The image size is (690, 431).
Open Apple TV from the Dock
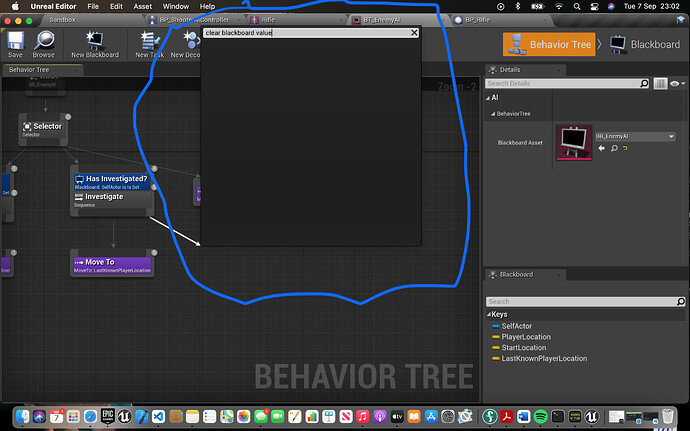(x=397, y=416)
